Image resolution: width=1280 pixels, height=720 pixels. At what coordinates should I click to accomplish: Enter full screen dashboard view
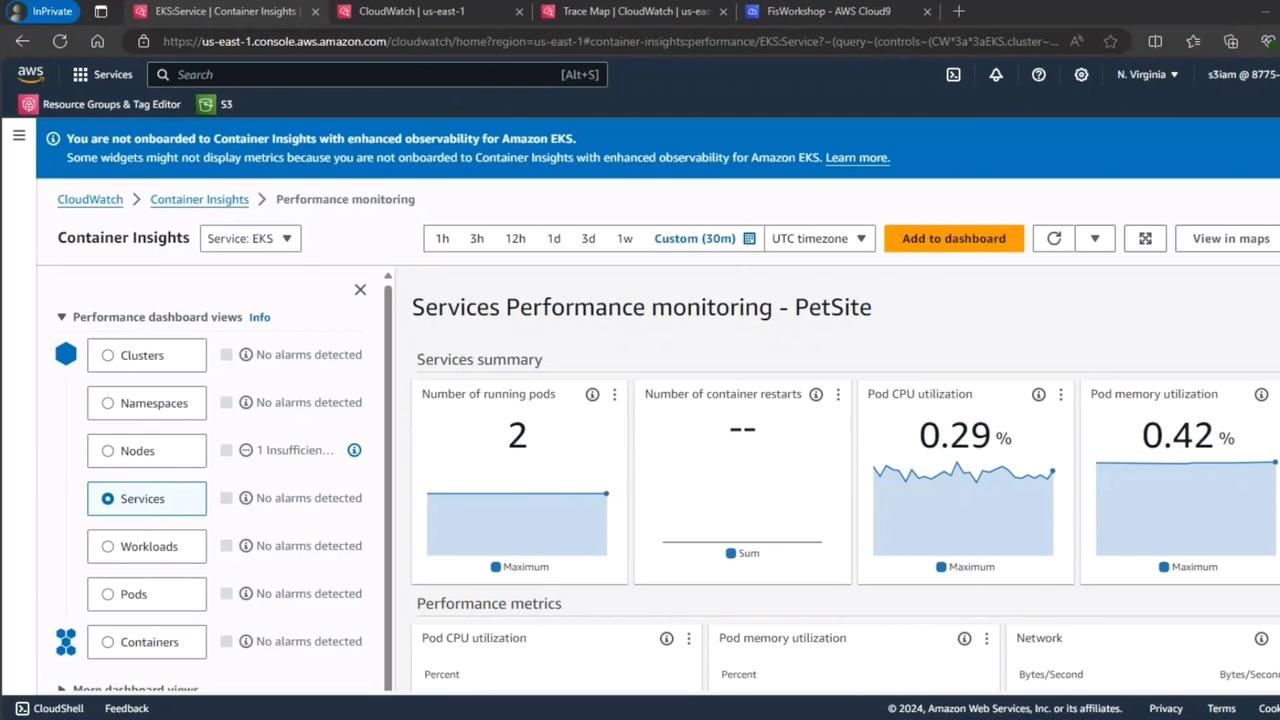point(1145,239)
